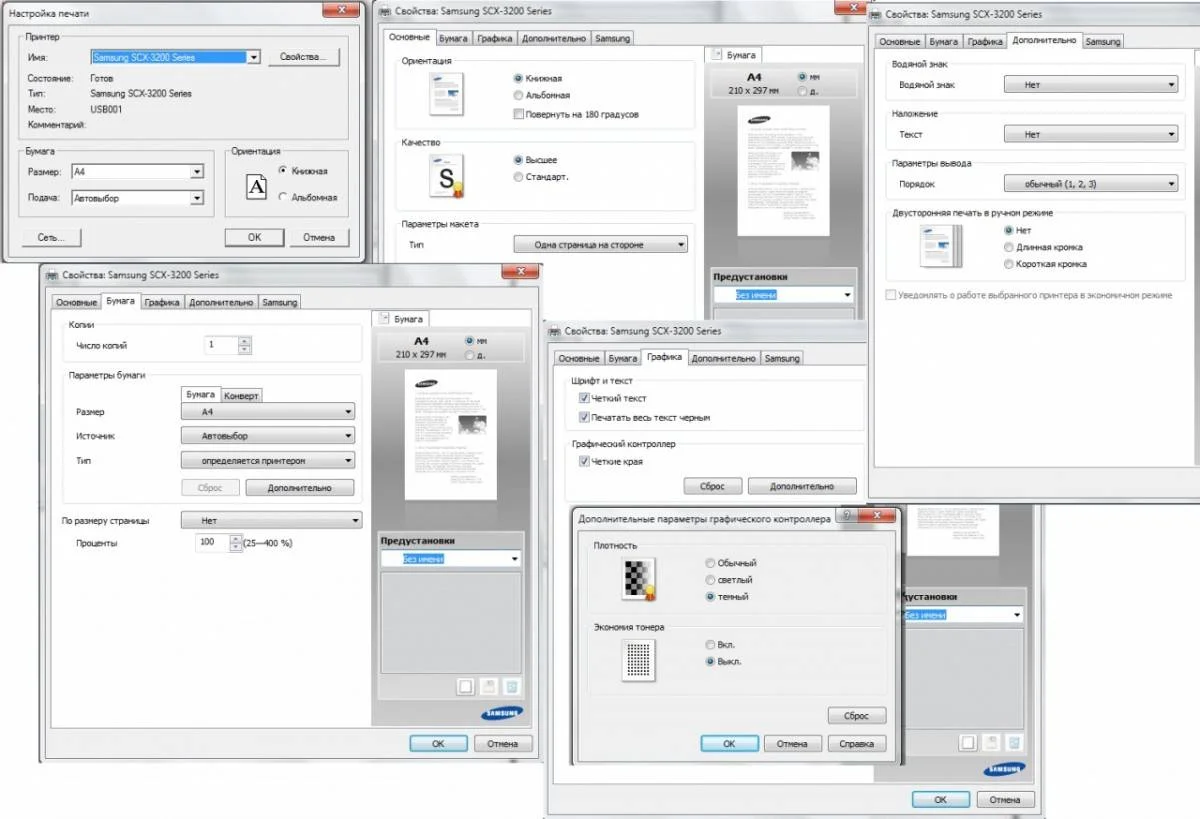The image size is (1200, 819).
Task: Click the Samsung logo in the Число копий window
Action: 502,713
